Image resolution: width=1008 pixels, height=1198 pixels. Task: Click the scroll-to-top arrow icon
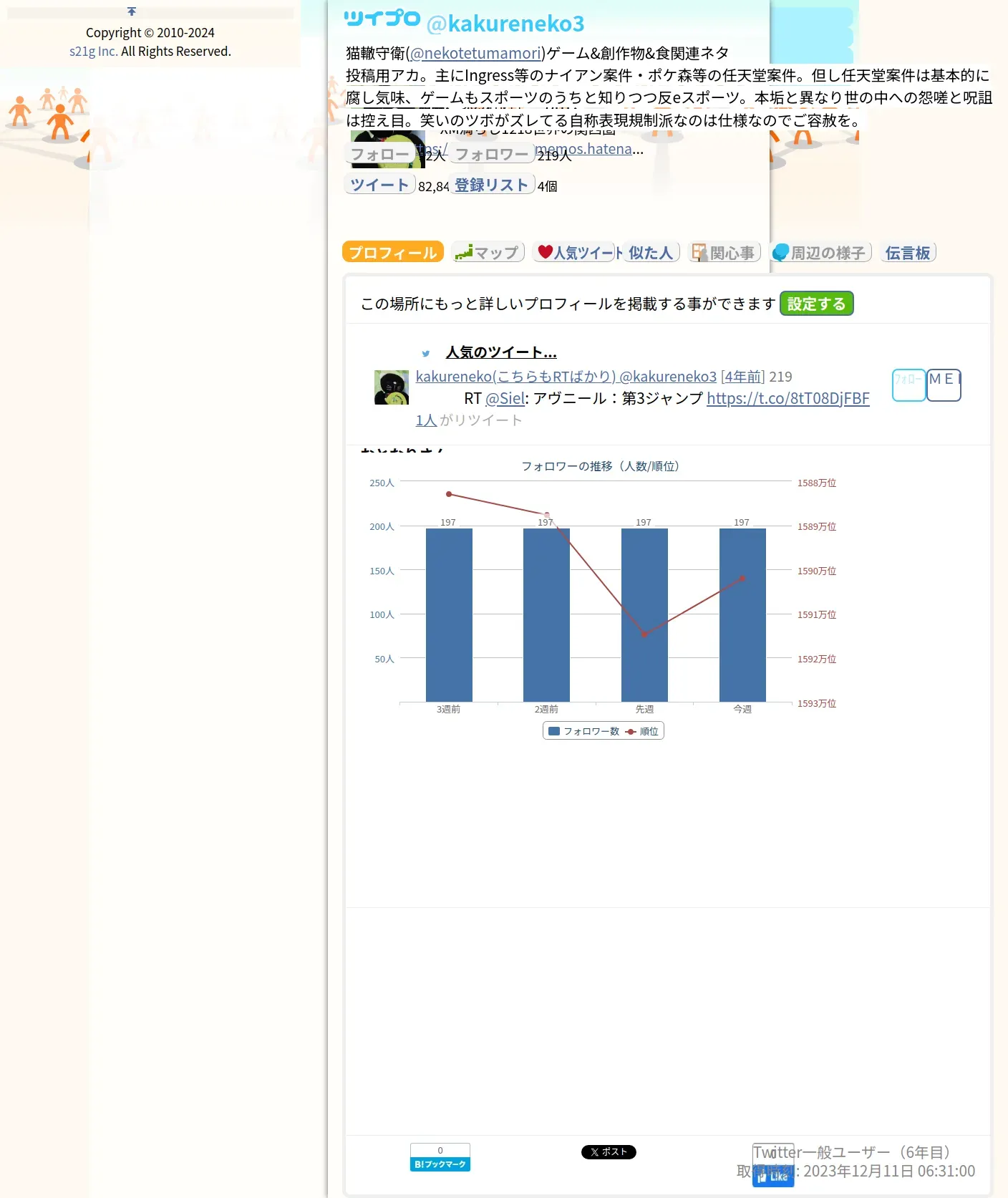(132, 11)
